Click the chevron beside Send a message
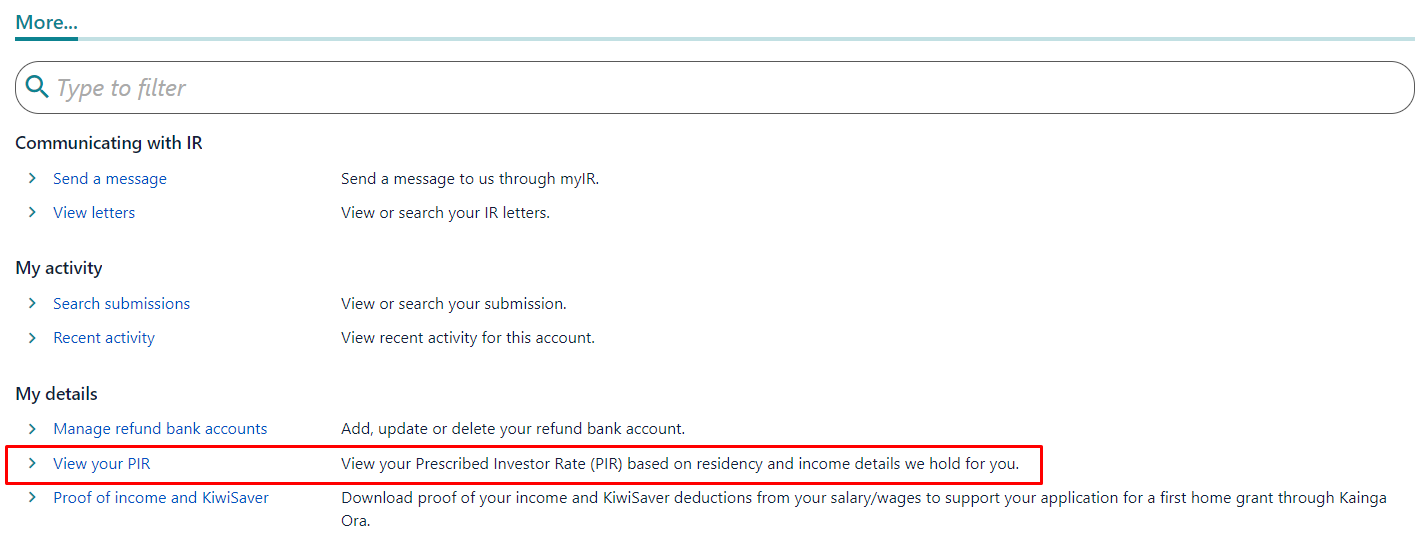The height and width of the screenshot is (543, 1424). (x=32, y=178)
